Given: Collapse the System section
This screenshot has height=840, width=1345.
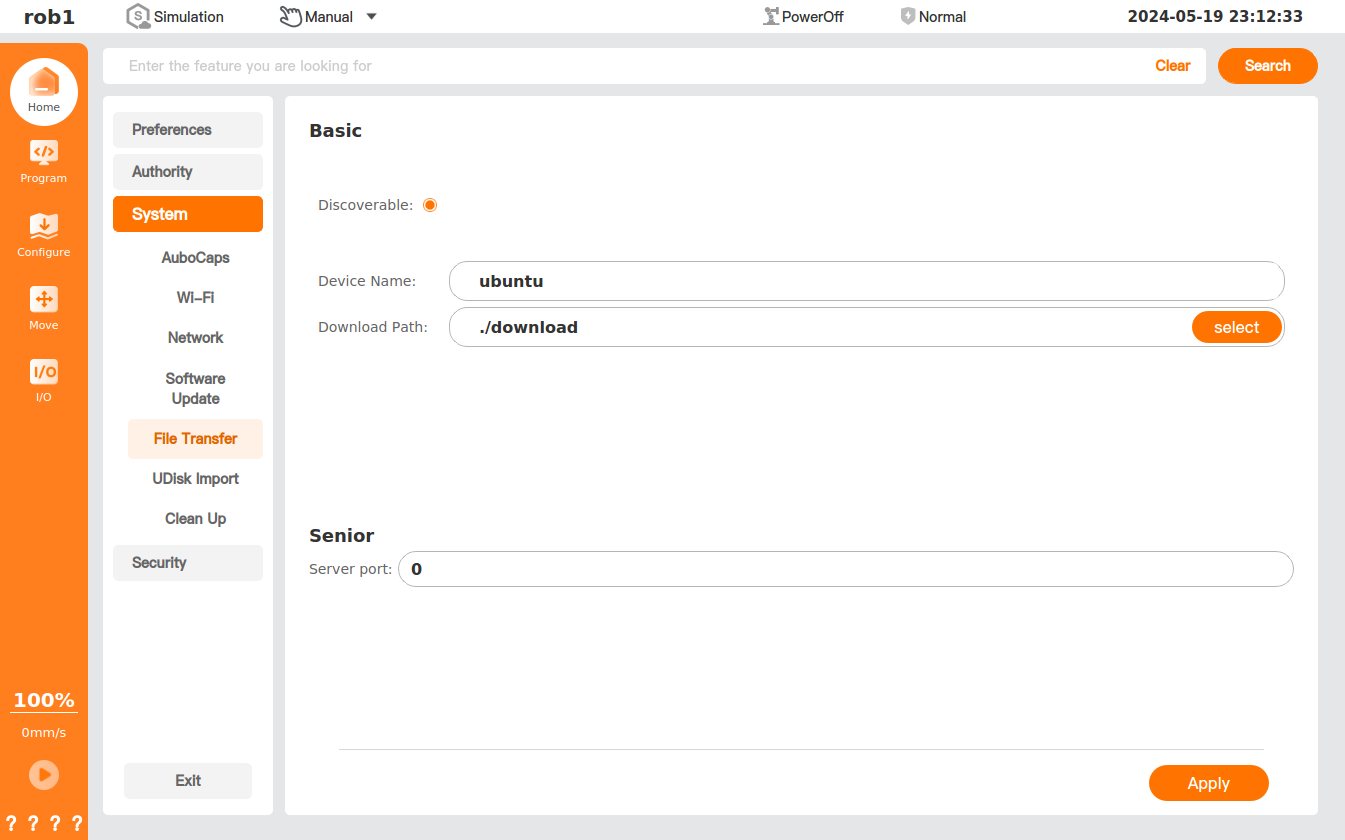Looking at the screenshot, I should (x=188, y=214).
